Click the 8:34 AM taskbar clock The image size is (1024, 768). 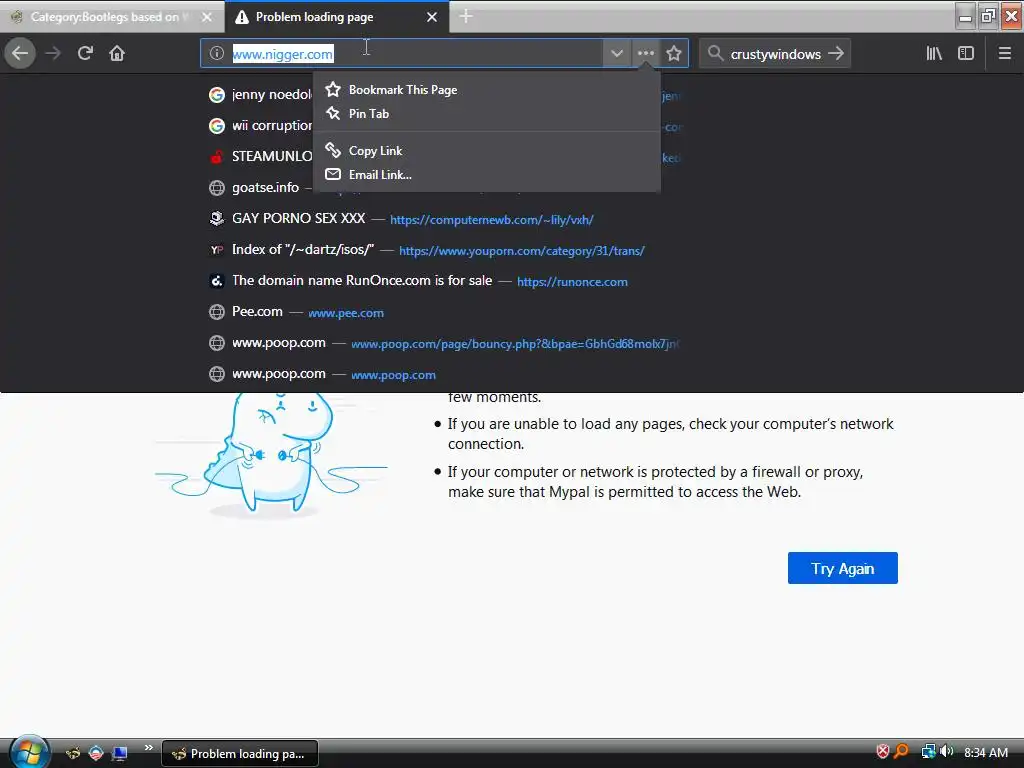point(985,752)
